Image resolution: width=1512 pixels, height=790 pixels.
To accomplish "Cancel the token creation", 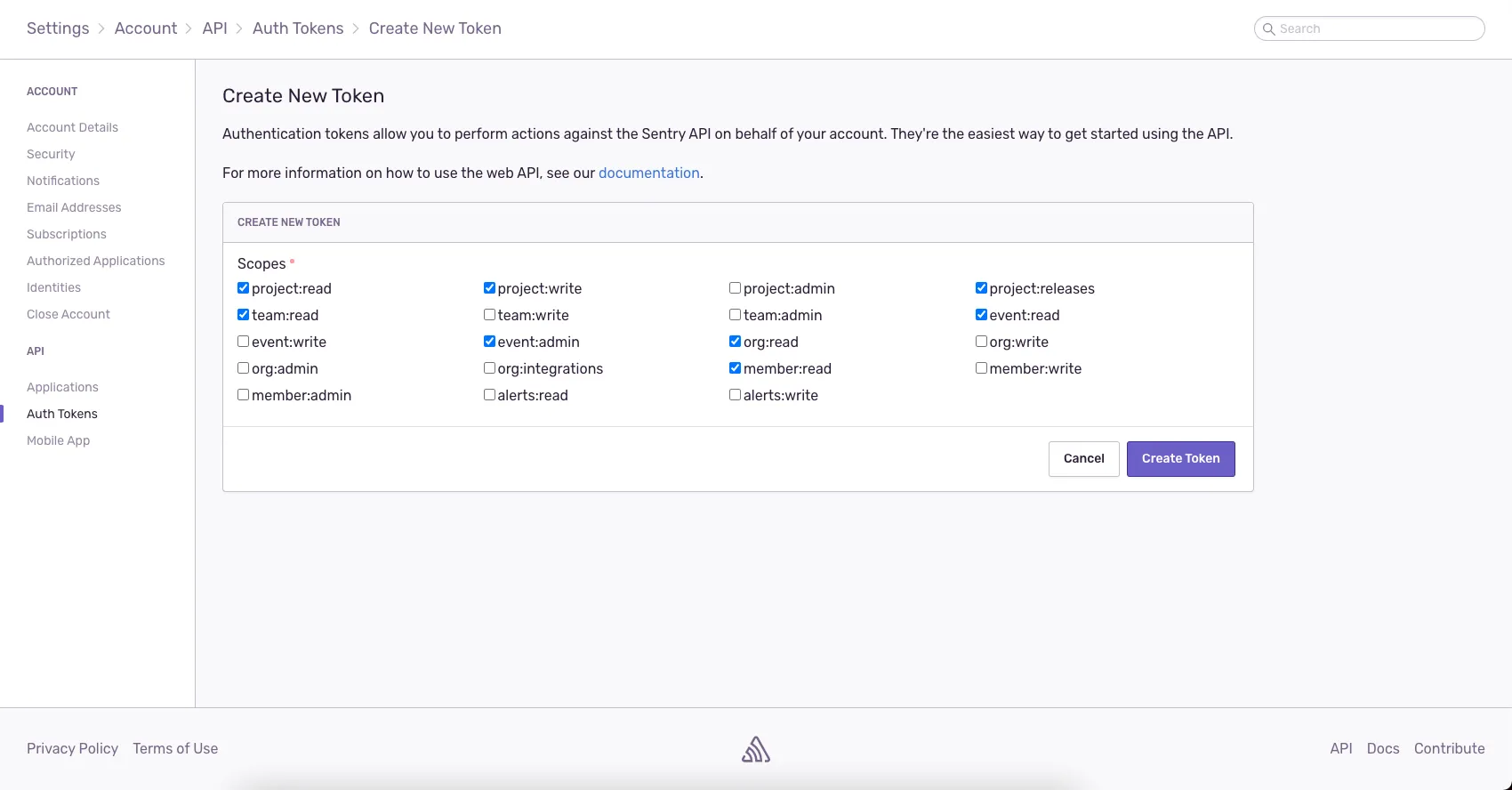I will pyautogui.click(x=1083, y=459).
